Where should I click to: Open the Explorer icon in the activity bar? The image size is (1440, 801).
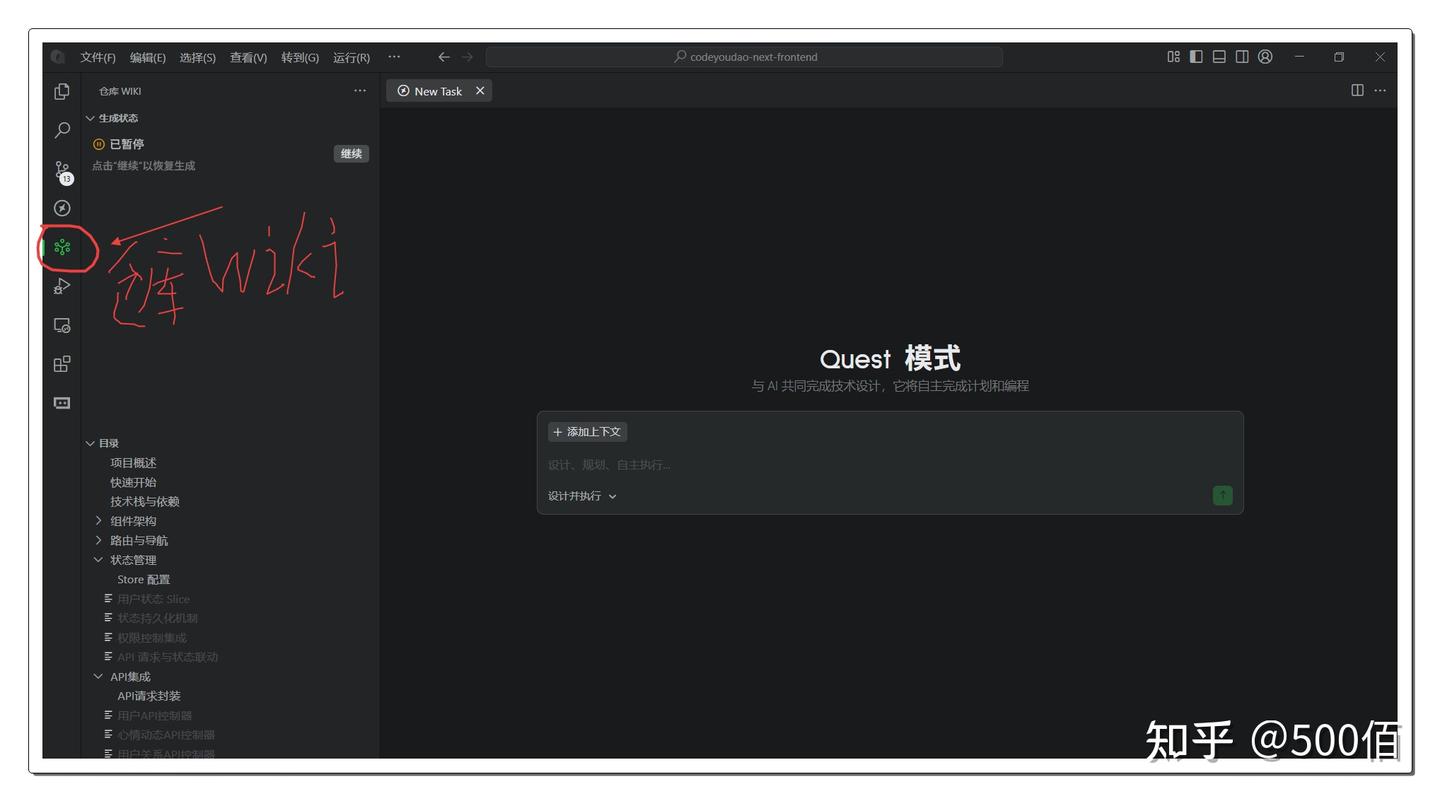[62, 91]
